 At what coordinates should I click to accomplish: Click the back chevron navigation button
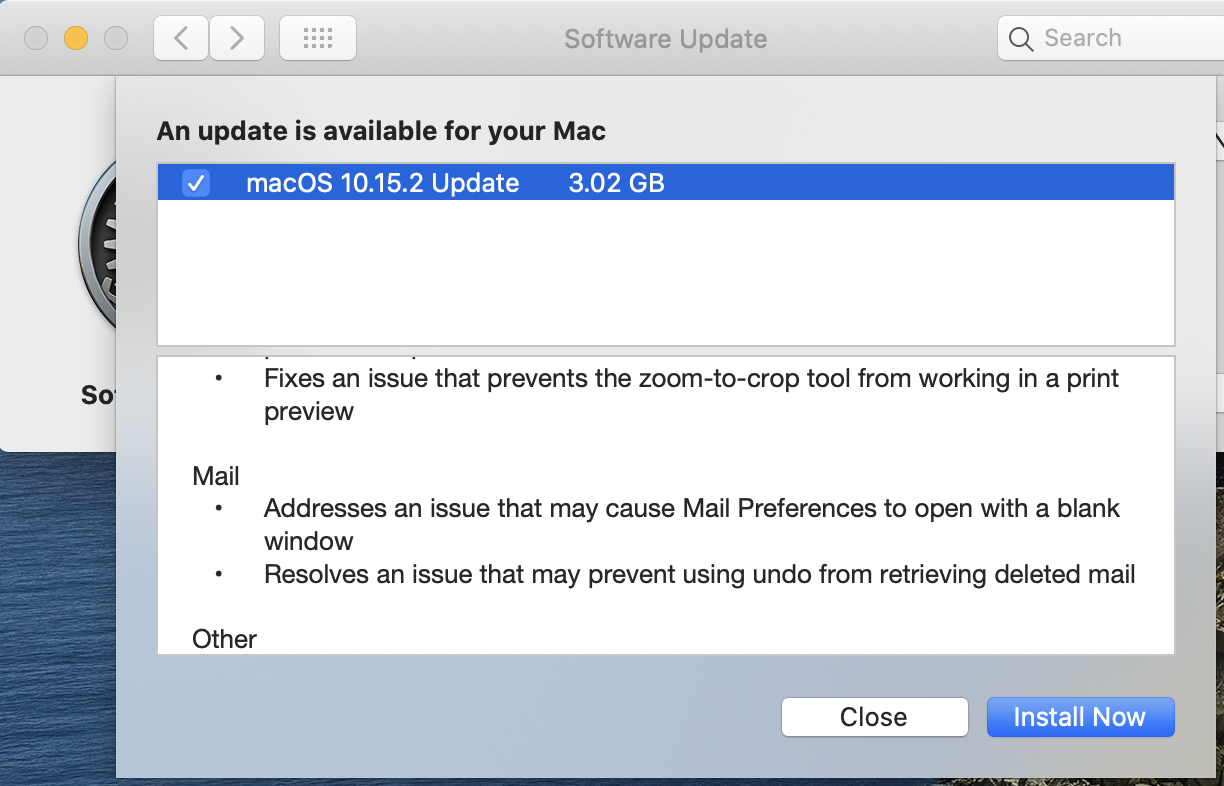(x=181, y=39)
